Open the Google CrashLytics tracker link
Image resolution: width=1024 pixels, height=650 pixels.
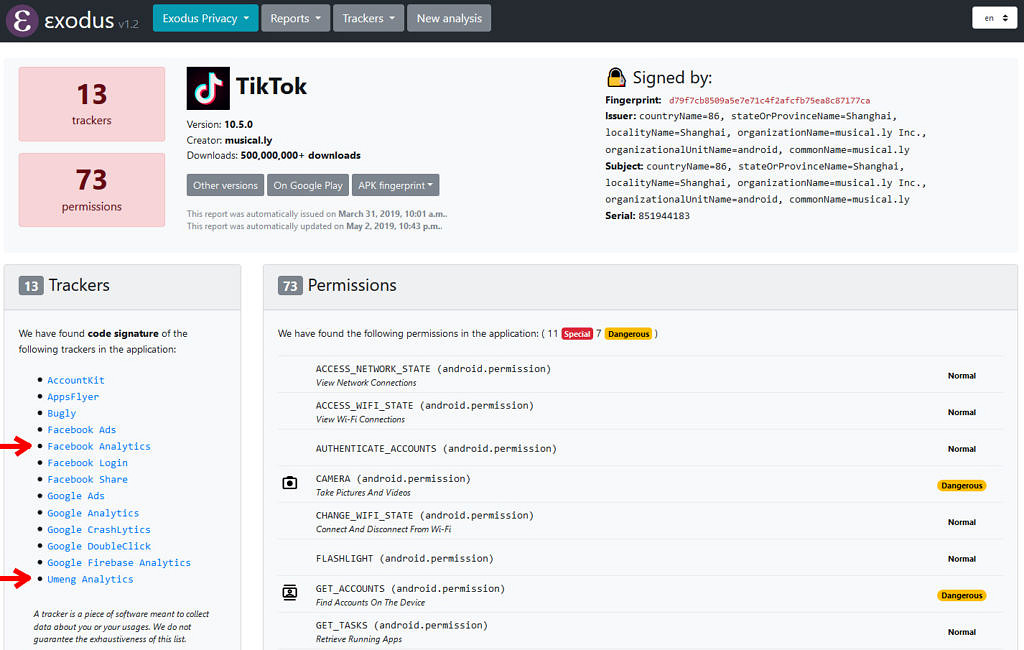99,530
